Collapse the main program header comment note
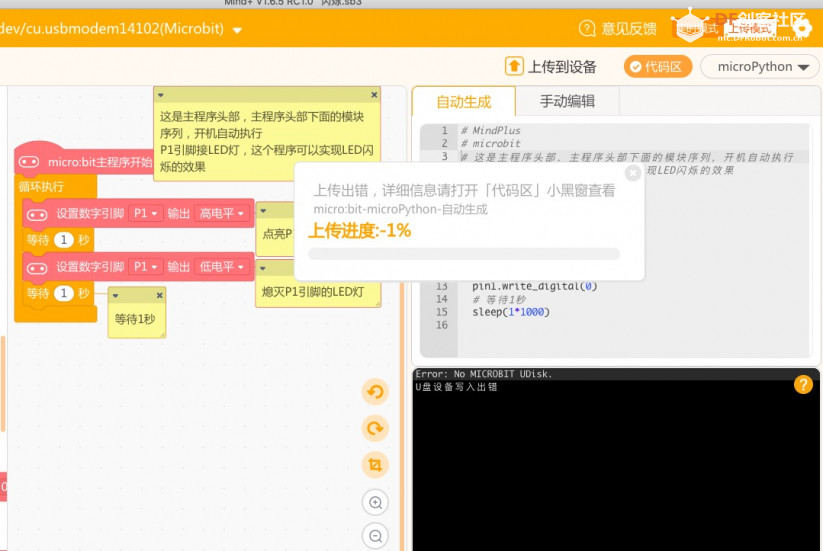The width and height of the screenshot is (823, 551). click(x=161, y=95)
